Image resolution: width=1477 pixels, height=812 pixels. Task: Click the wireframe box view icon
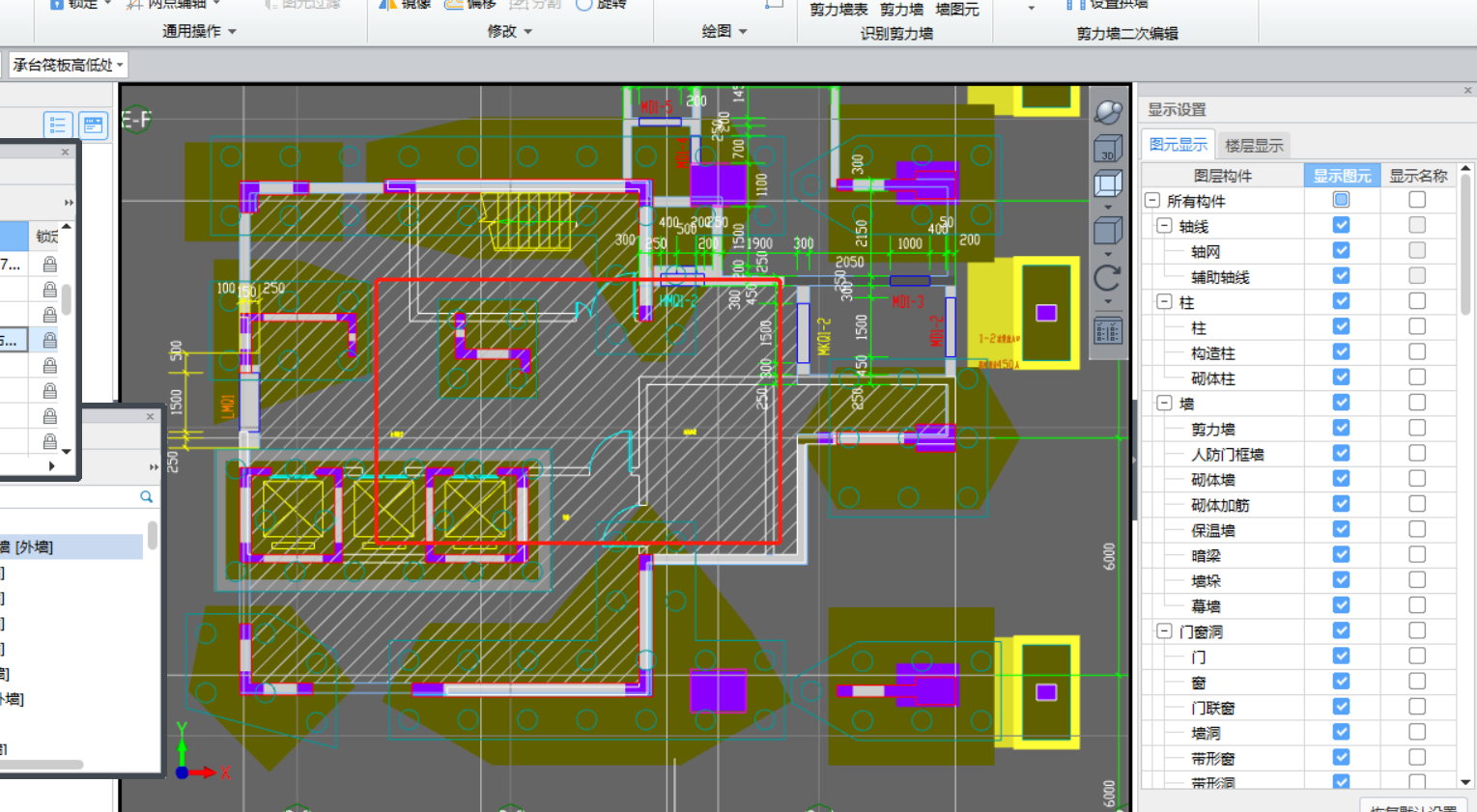coord(1108,184)
